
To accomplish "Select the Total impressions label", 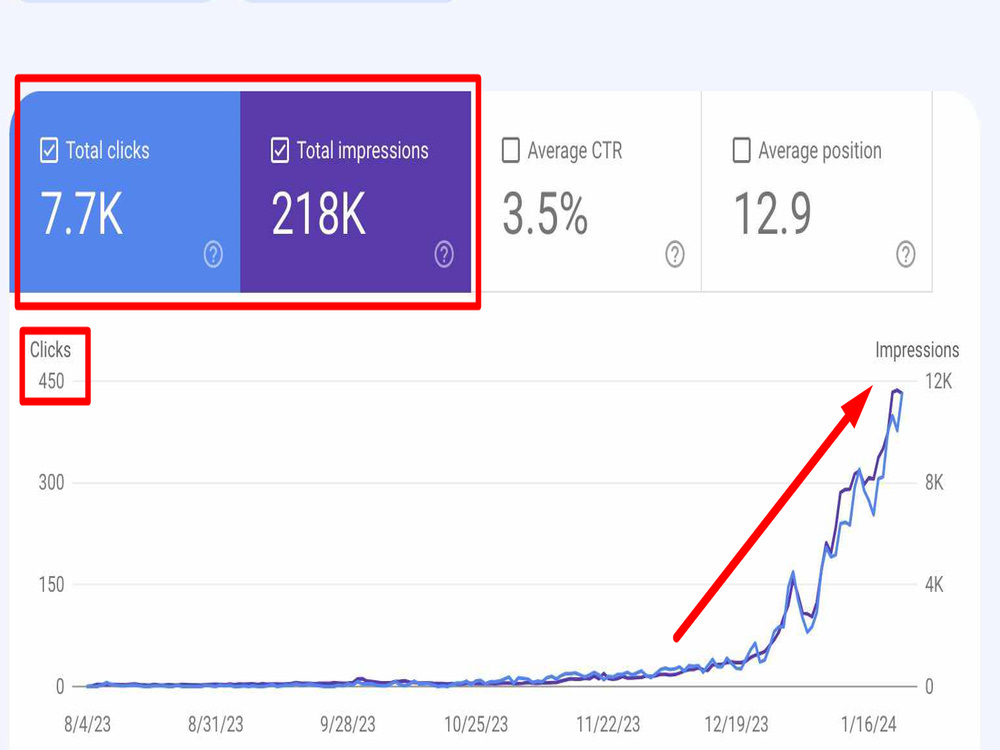I will point(363,151).
